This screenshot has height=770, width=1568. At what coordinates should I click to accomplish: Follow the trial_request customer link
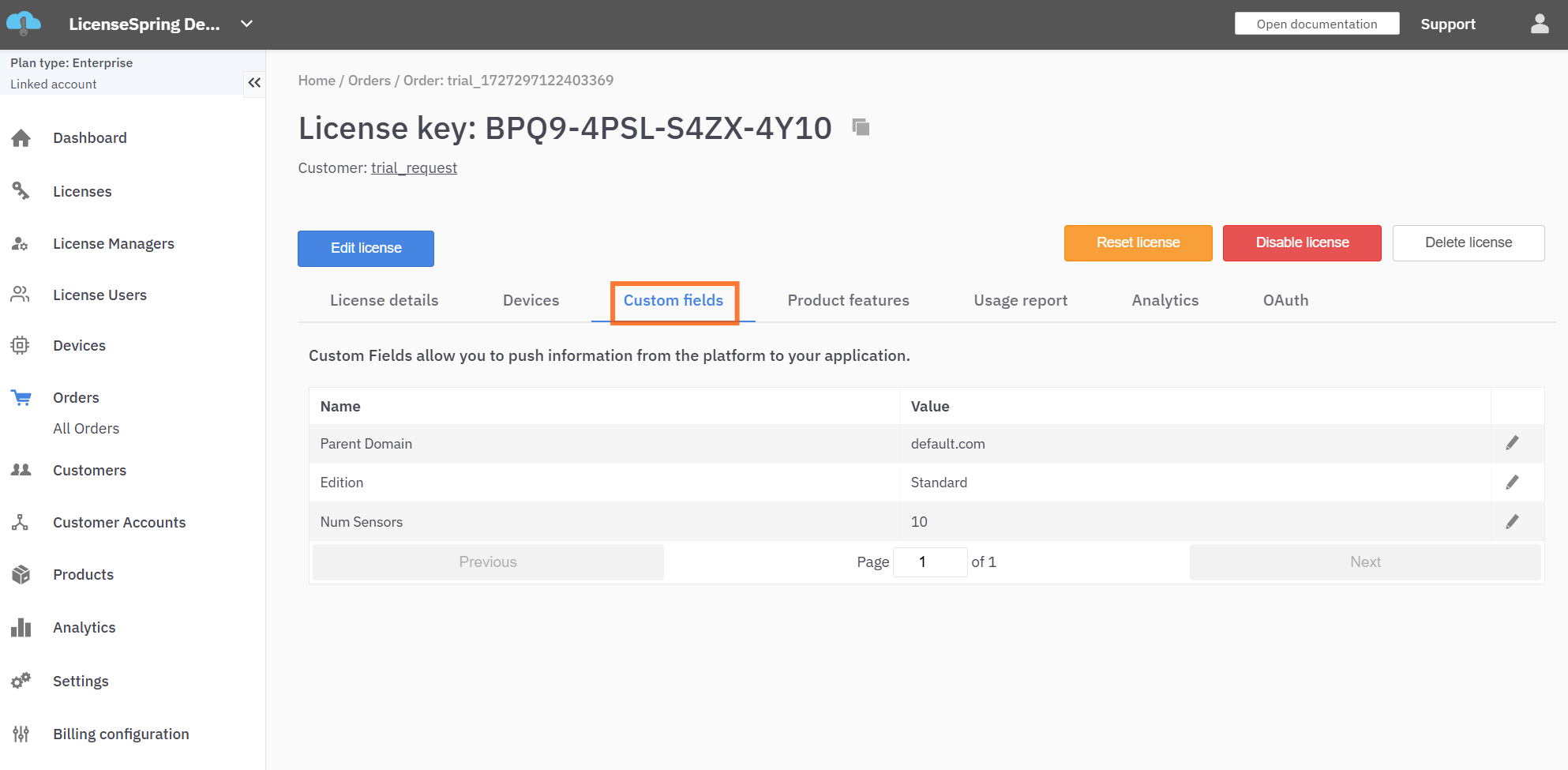414,168
